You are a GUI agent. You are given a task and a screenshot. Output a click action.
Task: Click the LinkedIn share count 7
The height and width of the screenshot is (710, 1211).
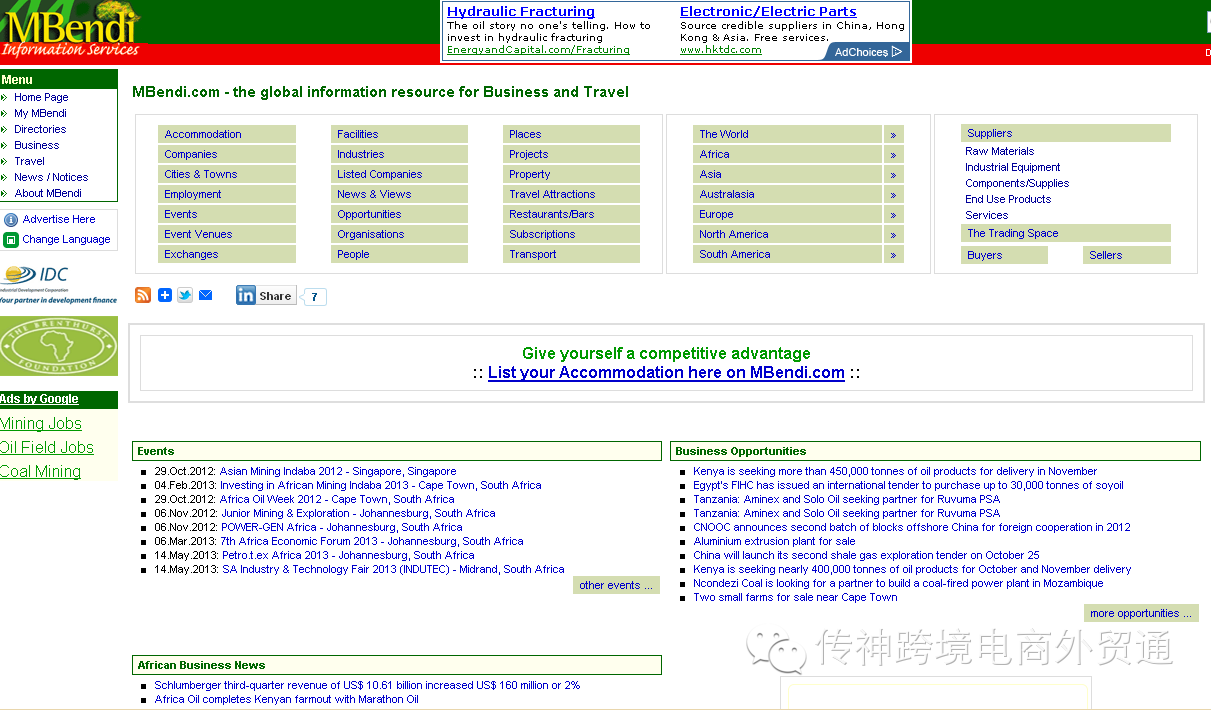(x=314, y=296)
